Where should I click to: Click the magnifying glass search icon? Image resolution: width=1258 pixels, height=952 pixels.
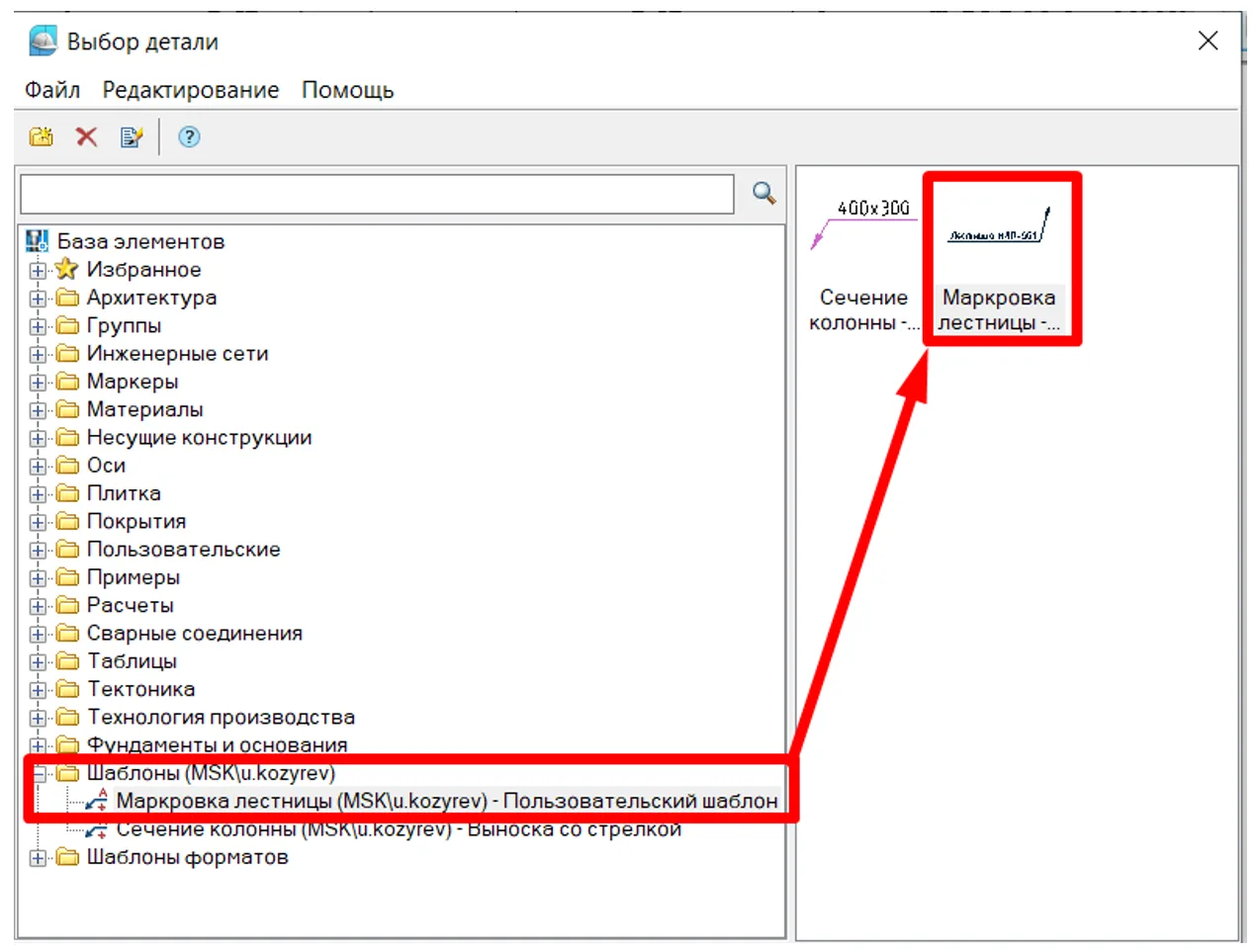[764, 193]
